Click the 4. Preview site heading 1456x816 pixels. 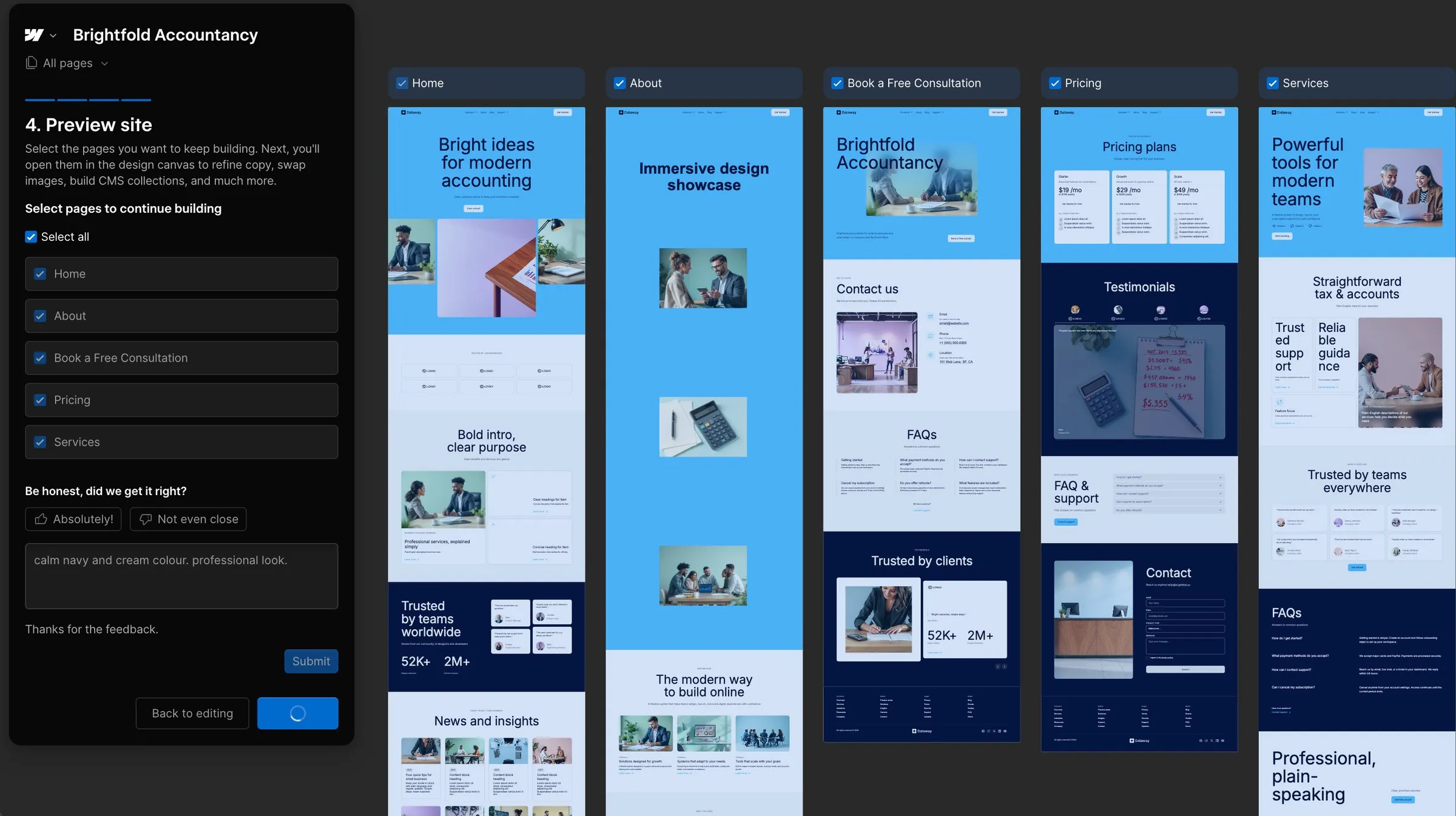tap(89, 125)
